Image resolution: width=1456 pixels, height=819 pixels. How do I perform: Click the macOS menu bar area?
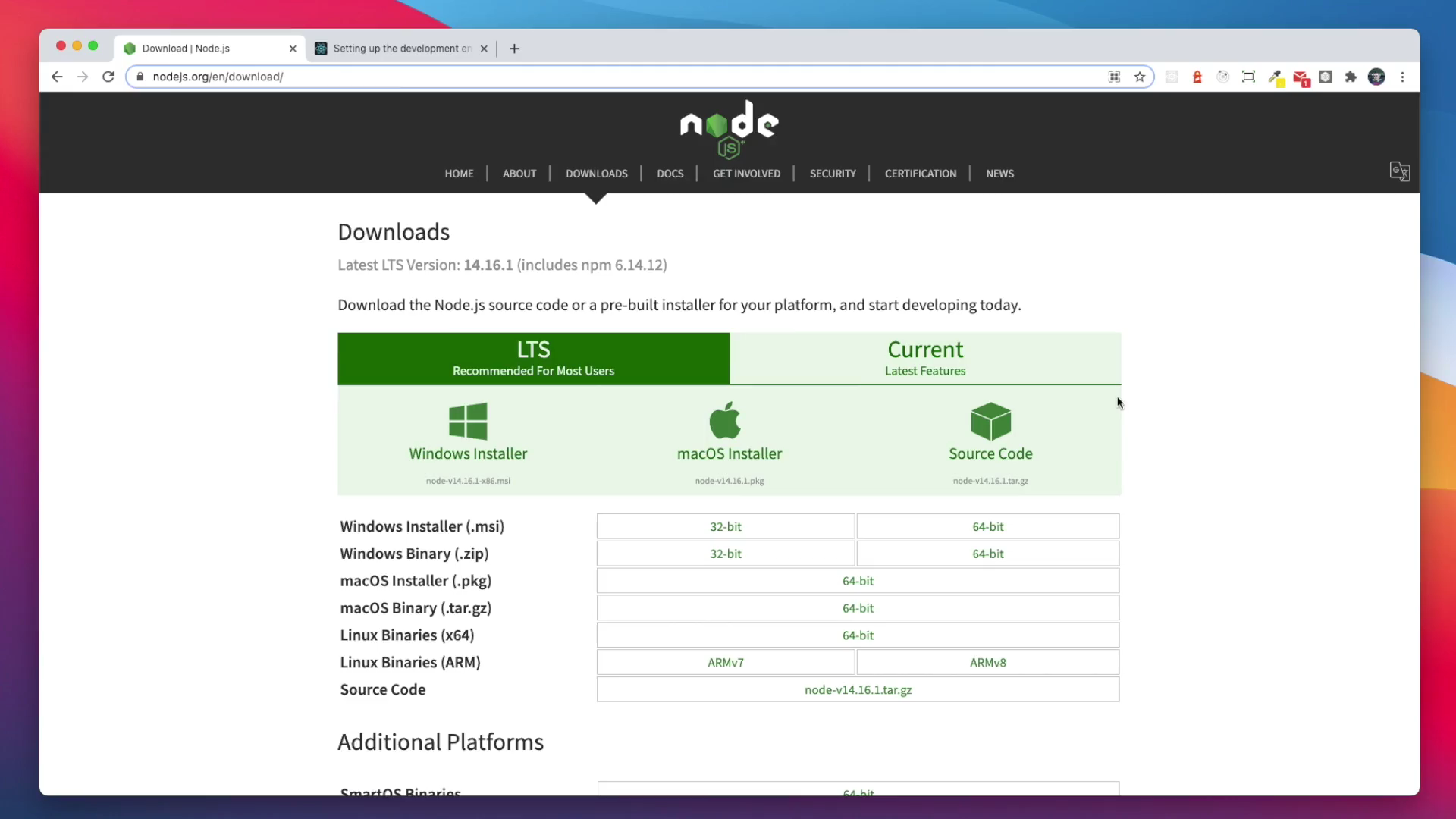coord(728,10)
